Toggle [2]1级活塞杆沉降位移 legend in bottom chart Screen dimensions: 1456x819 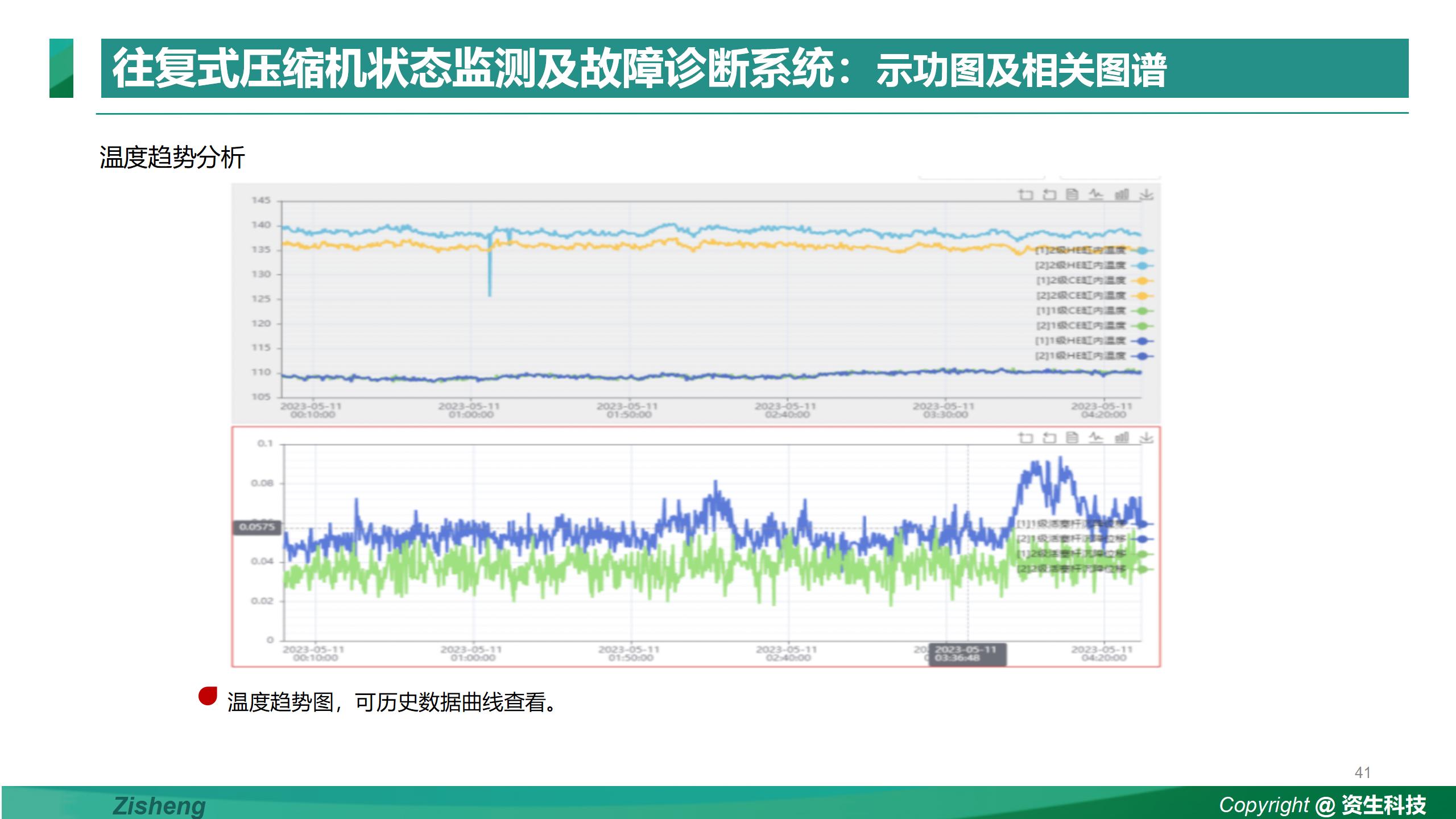point(1071,539)
